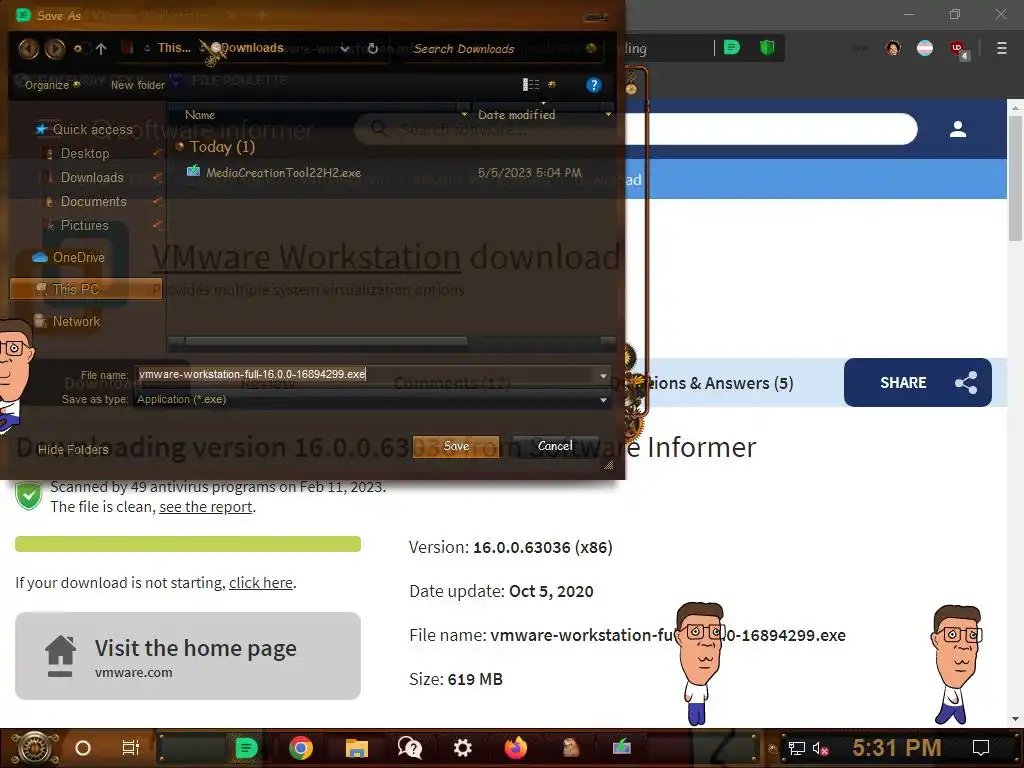Select Quick access in navigation pane

92,129
